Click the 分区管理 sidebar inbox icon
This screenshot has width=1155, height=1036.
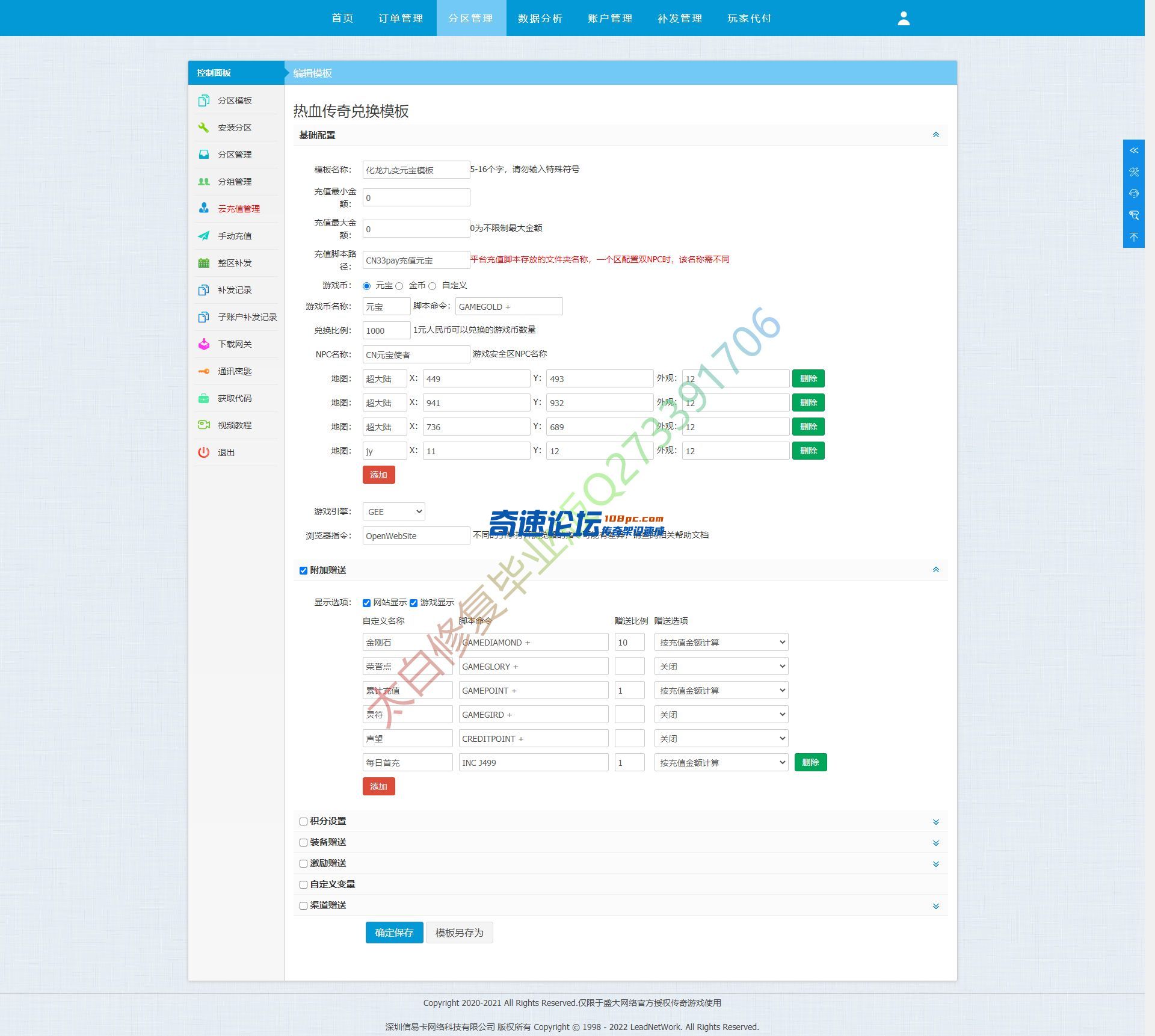[204, 155]
